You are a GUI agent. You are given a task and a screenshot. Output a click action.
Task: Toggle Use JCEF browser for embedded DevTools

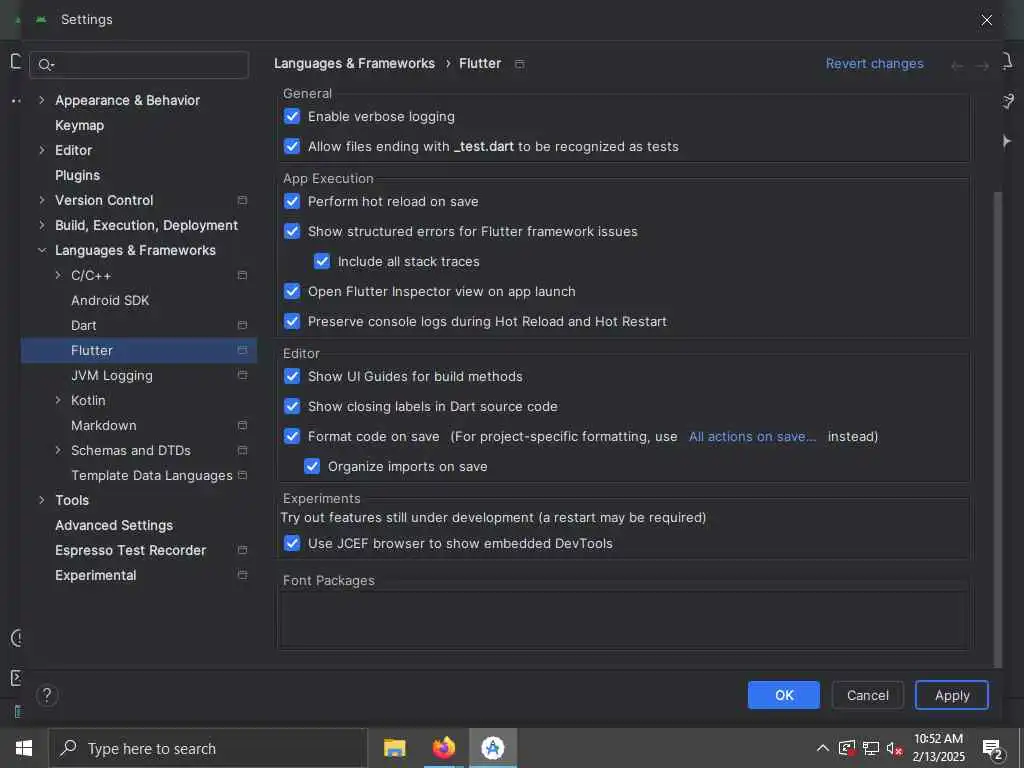[292, 543]
